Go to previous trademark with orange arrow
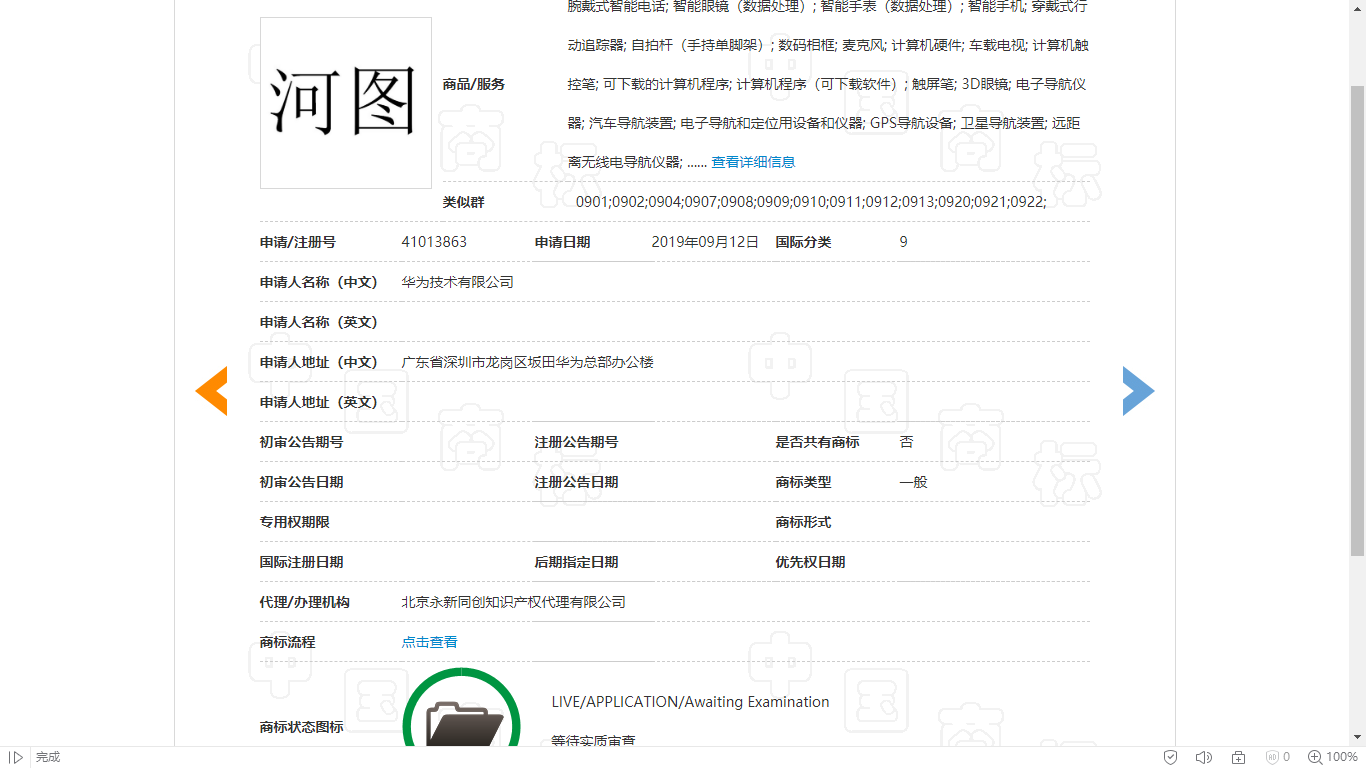Screen dimensions: 1366x768 click(x=211, y=390)
